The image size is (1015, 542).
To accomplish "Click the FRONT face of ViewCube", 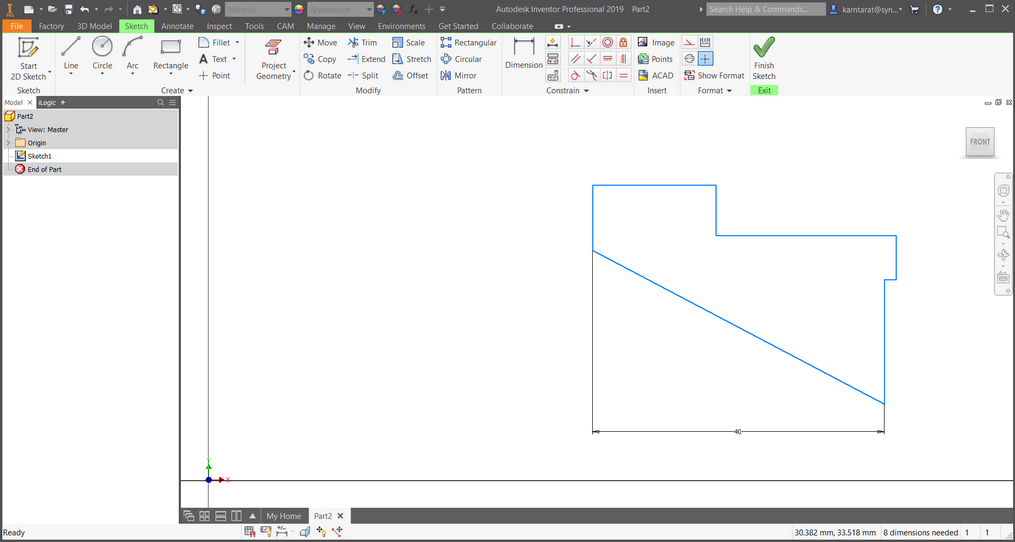I will tap(980, 142).
